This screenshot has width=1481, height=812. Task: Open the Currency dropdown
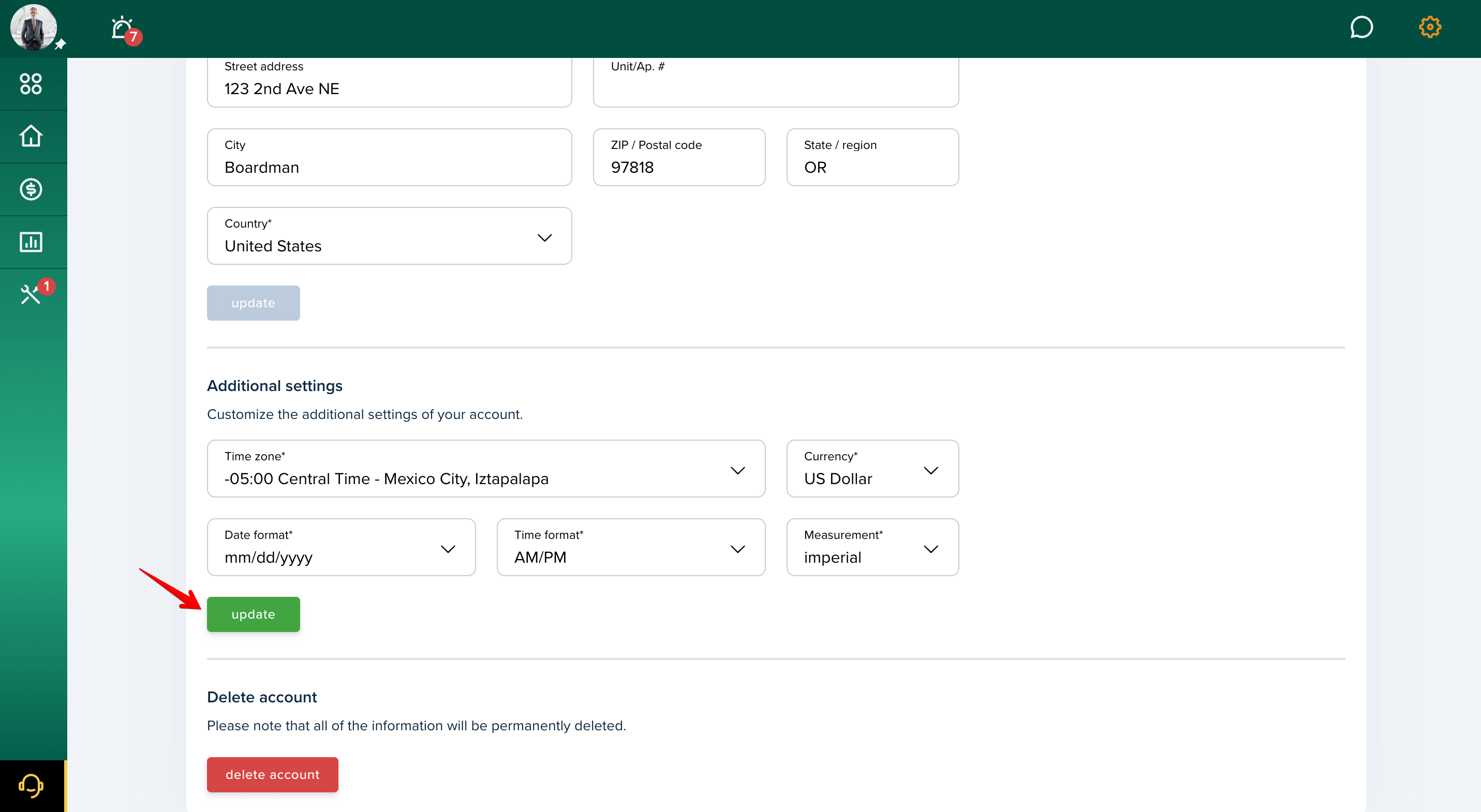872,469
